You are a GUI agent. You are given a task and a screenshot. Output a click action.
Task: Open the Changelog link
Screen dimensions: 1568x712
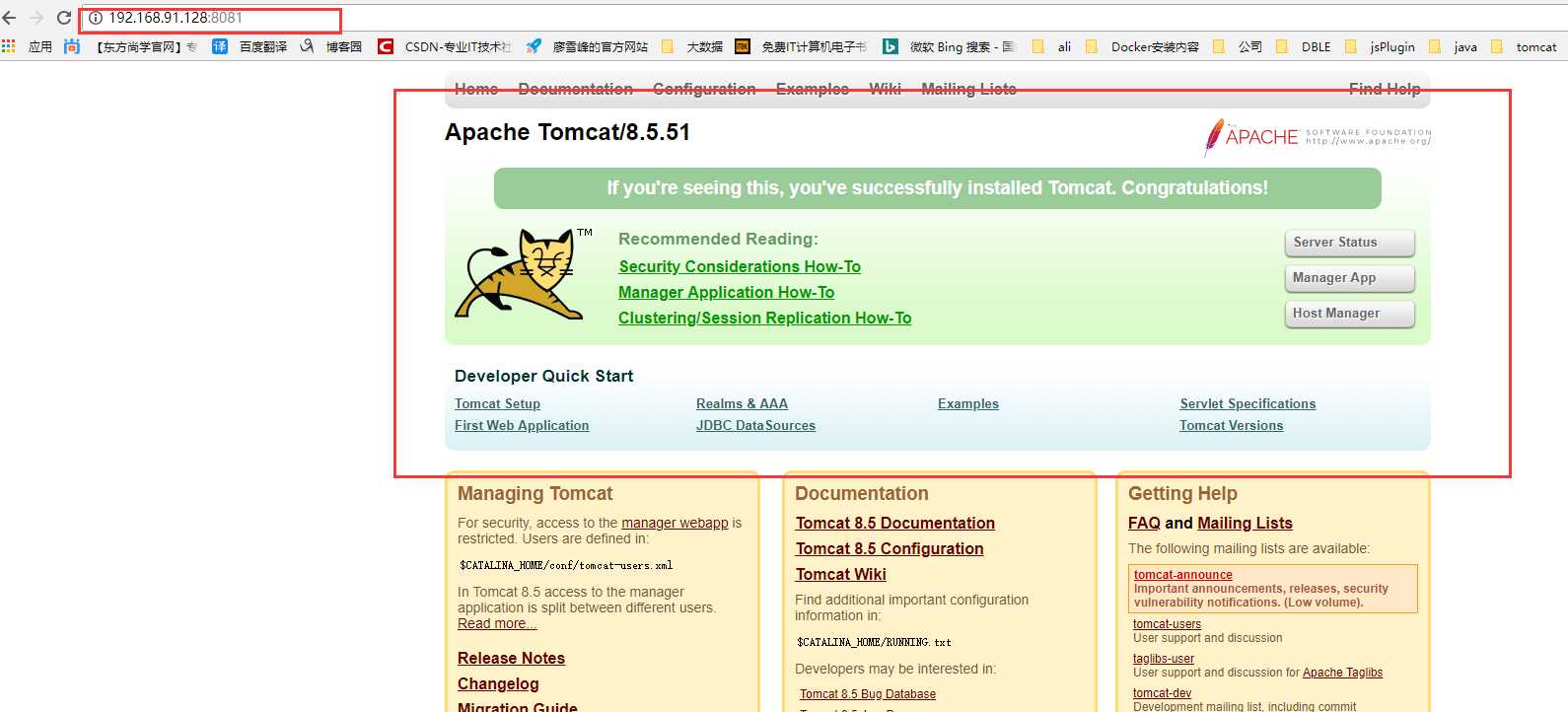click(x=498, y=683)
